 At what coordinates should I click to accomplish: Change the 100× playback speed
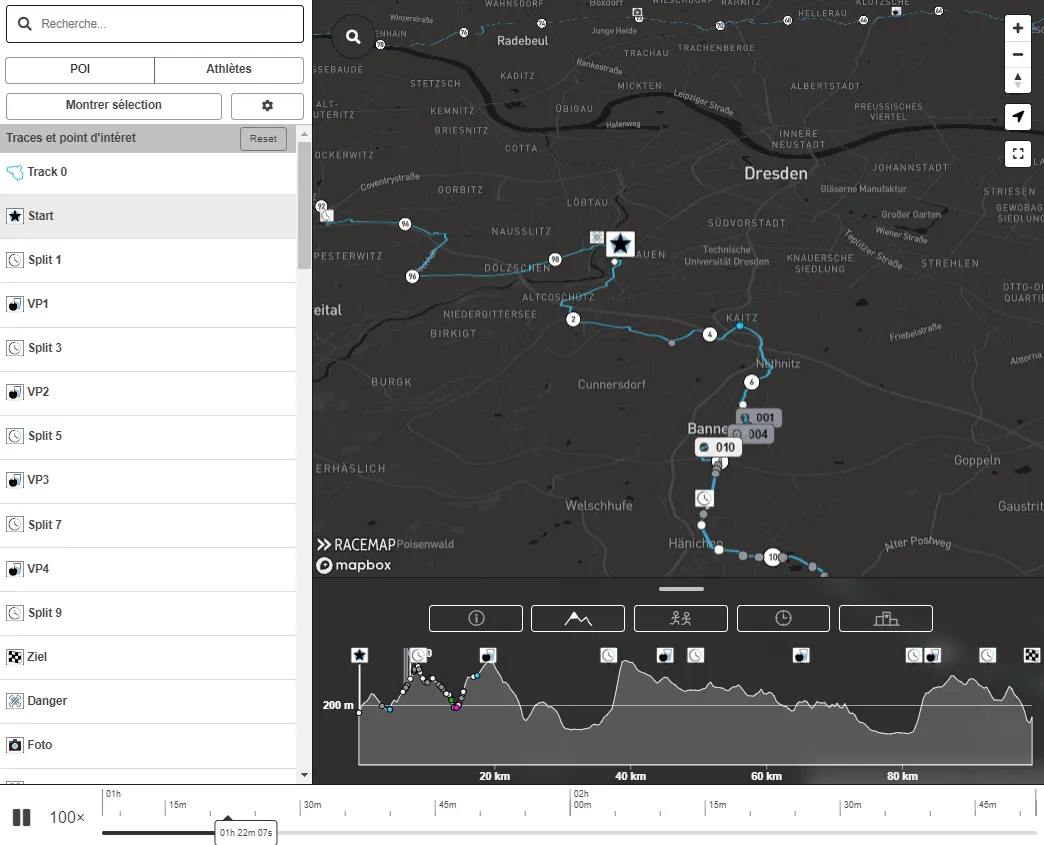click(67, 817)
